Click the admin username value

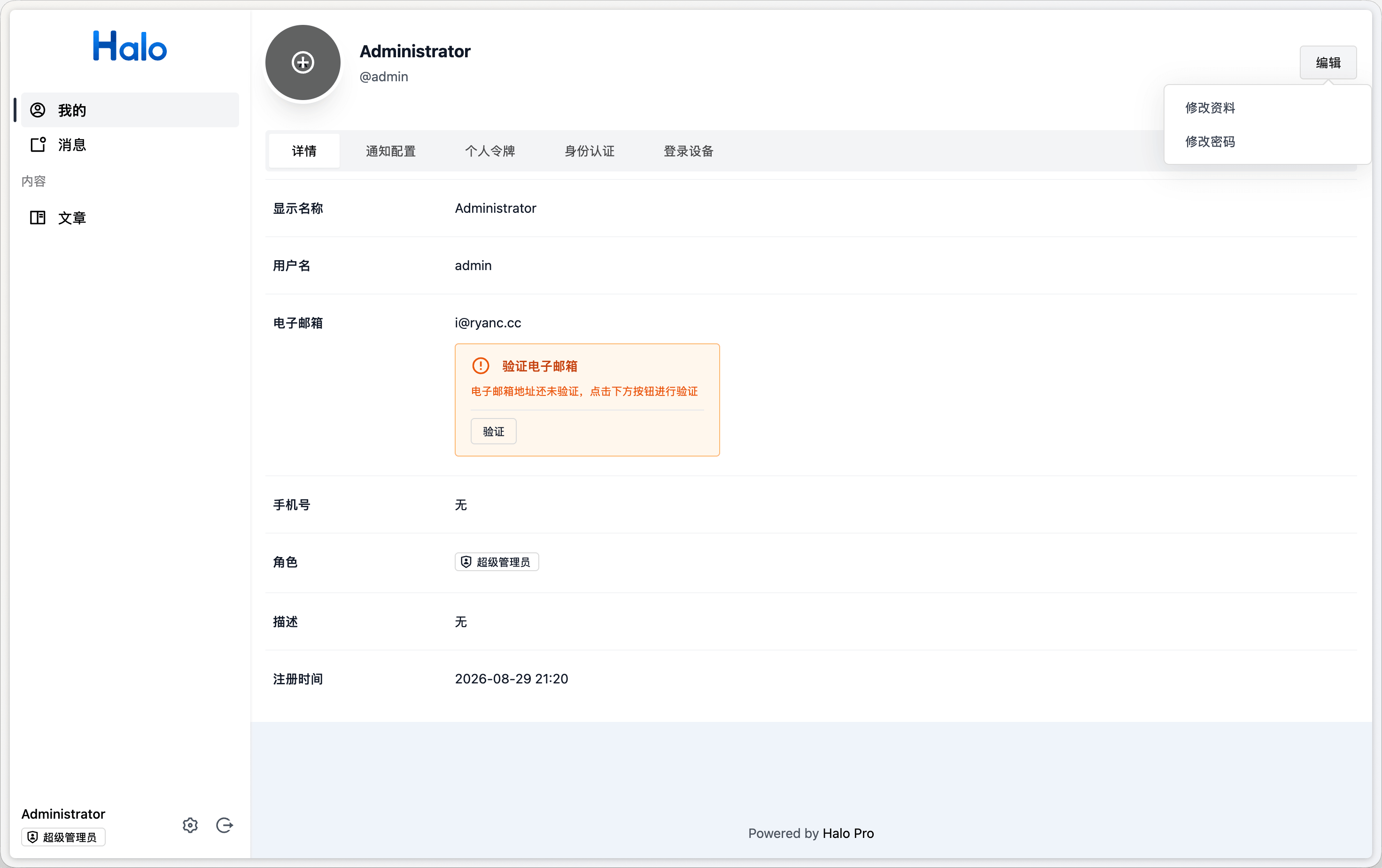tap(474, 266)
